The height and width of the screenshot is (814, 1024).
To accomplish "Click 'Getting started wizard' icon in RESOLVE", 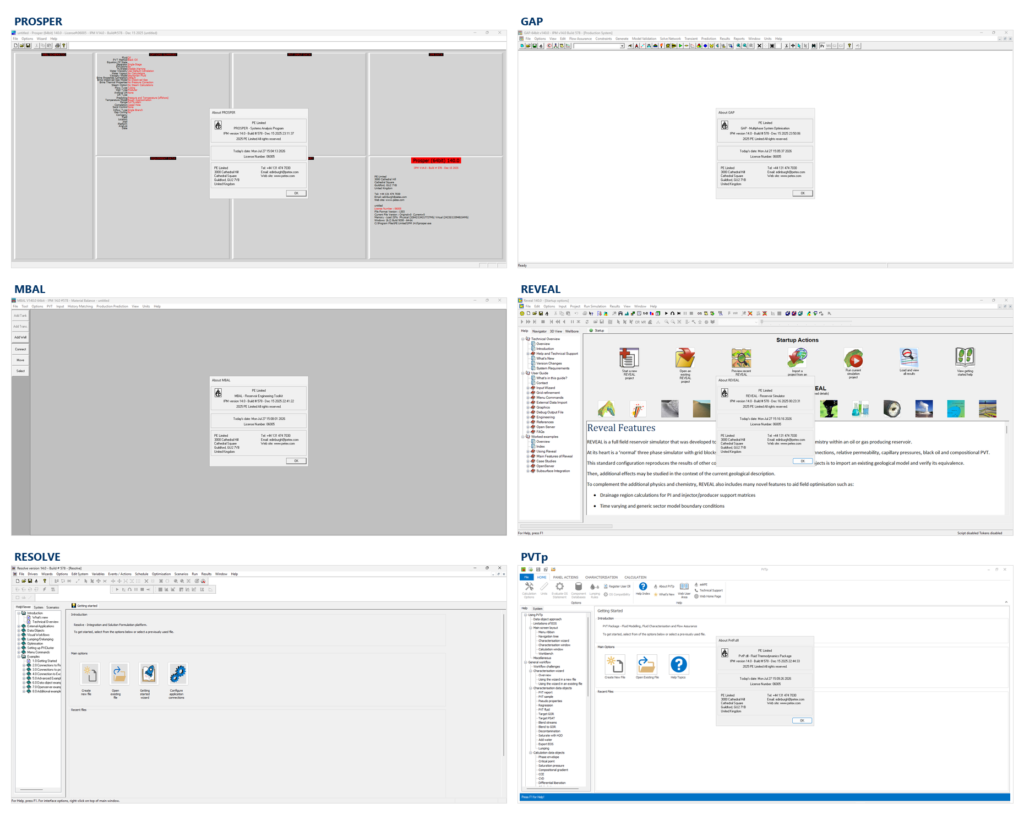I will coord(148,674).
